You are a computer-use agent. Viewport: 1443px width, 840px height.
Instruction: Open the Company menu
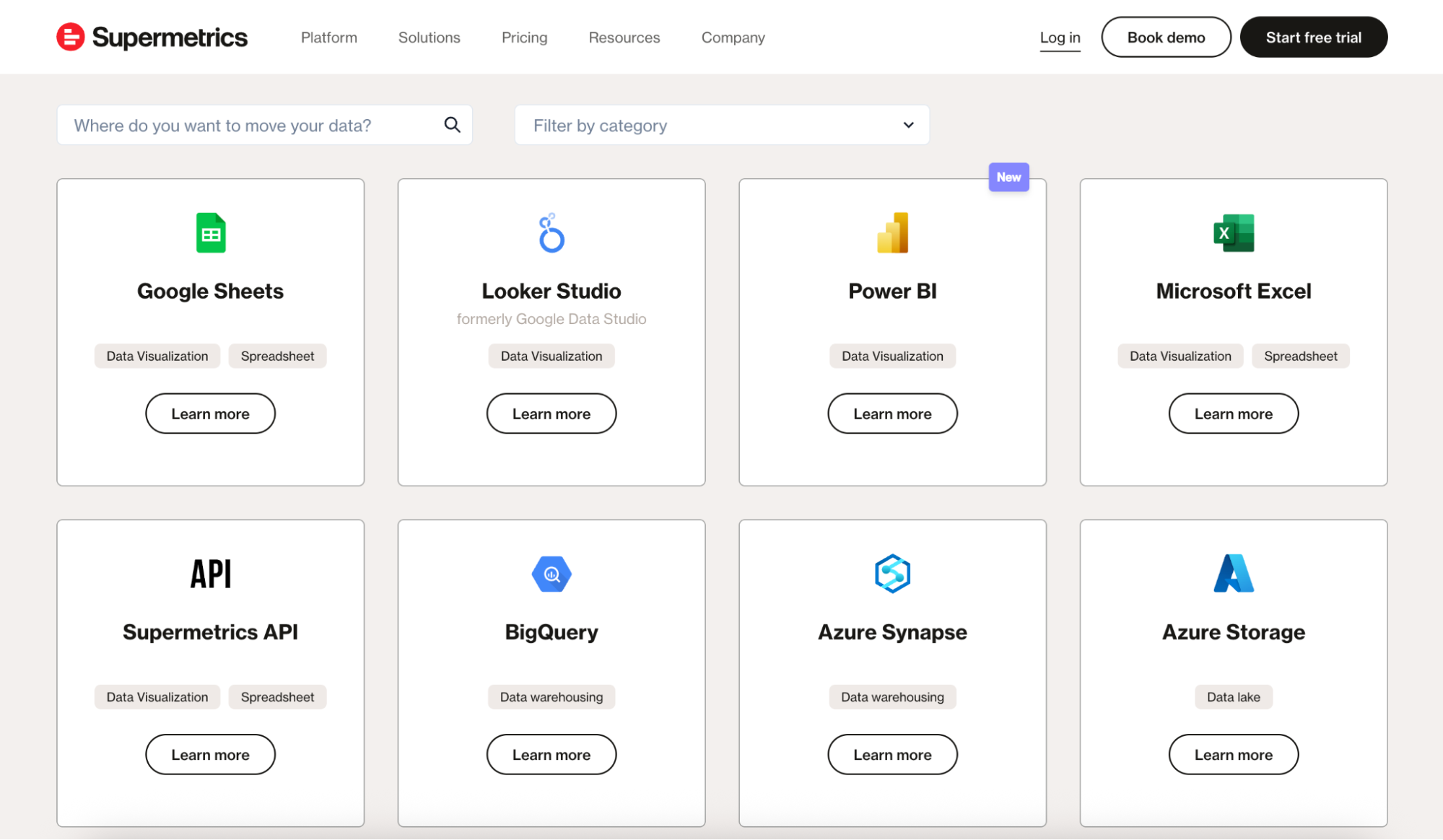point(732,37)
